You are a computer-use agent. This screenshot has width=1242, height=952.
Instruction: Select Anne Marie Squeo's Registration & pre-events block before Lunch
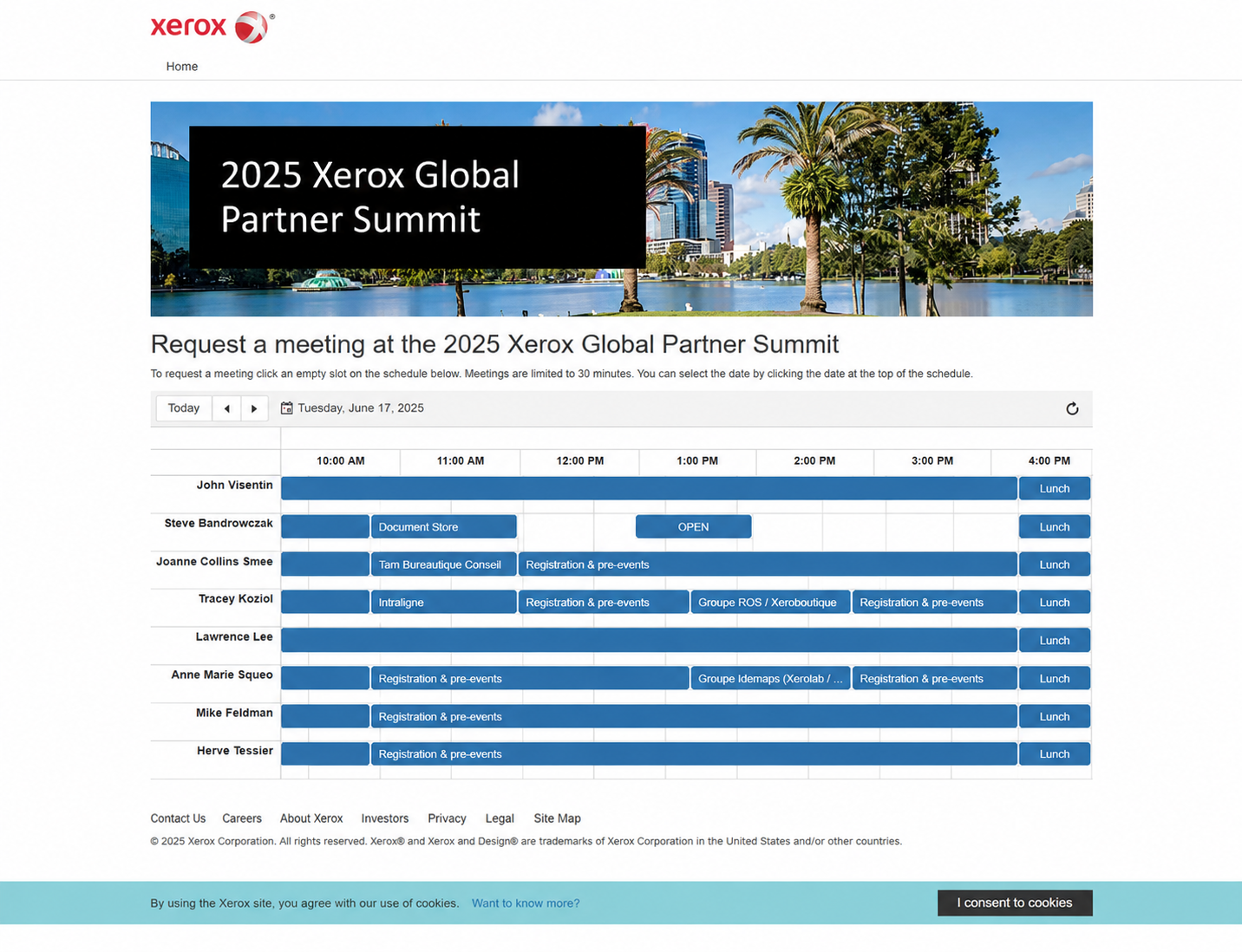[934, 679]
